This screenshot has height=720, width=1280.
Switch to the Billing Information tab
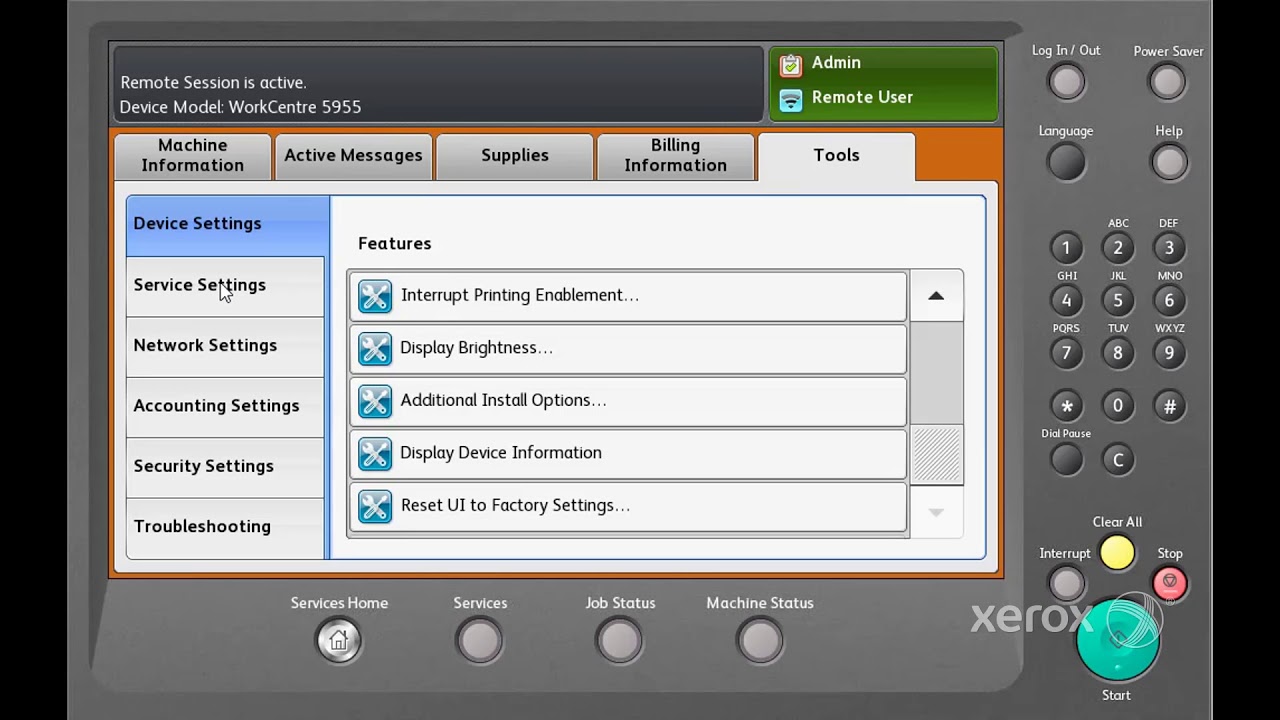point(676,156)
